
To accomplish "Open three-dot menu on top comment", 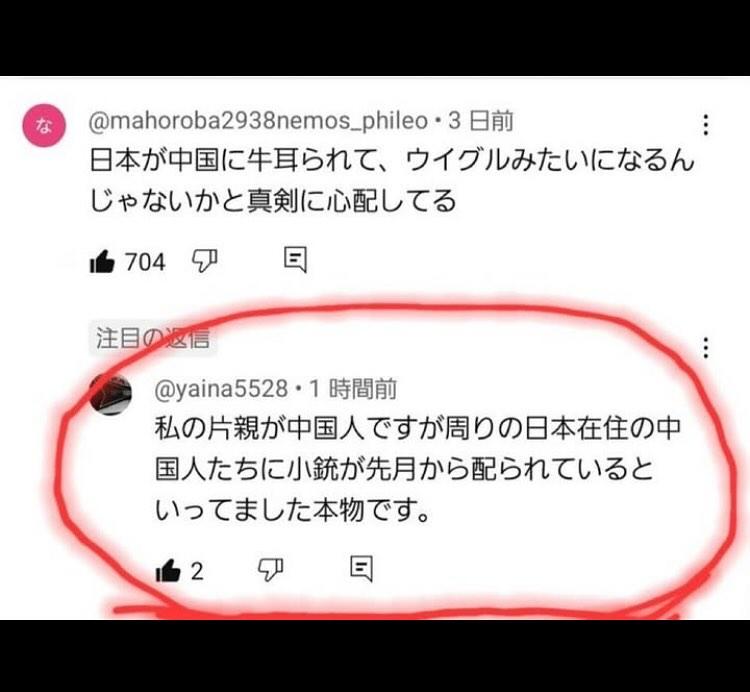I will click(x=706, y=125).
